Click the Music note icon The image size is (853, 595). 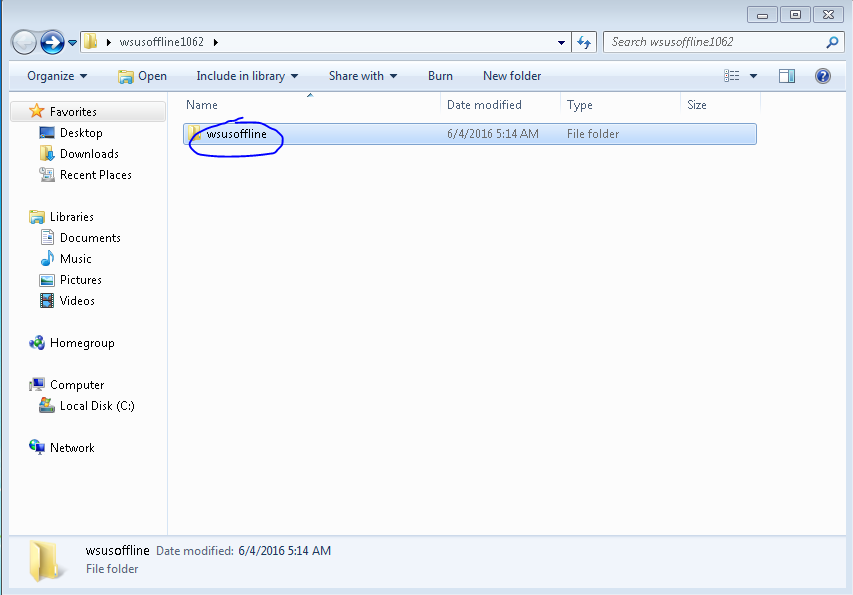(47, 258)
